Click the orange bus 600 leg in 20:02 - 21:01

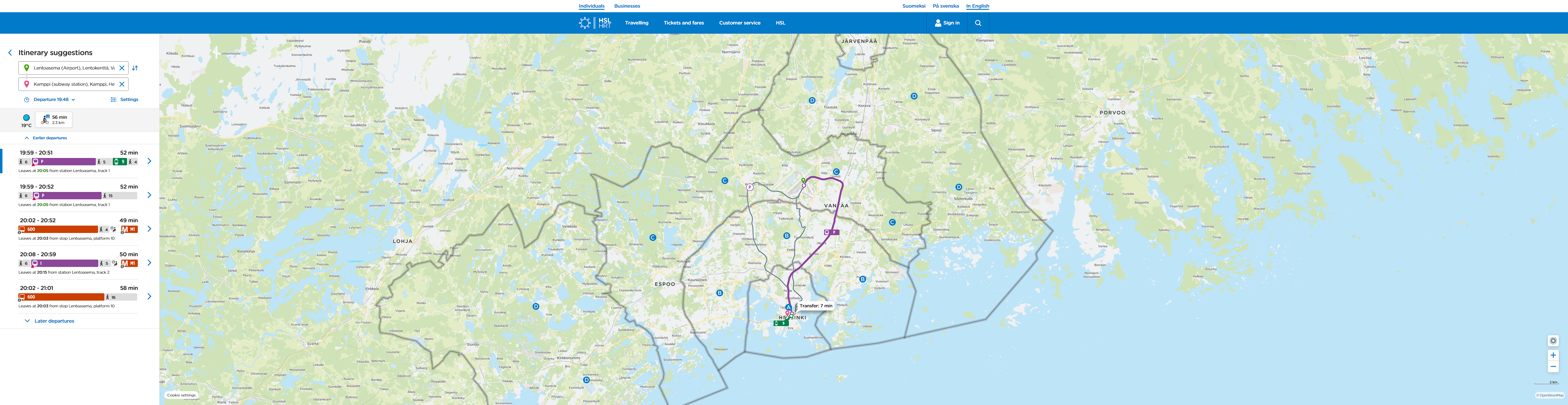[61, 297]
